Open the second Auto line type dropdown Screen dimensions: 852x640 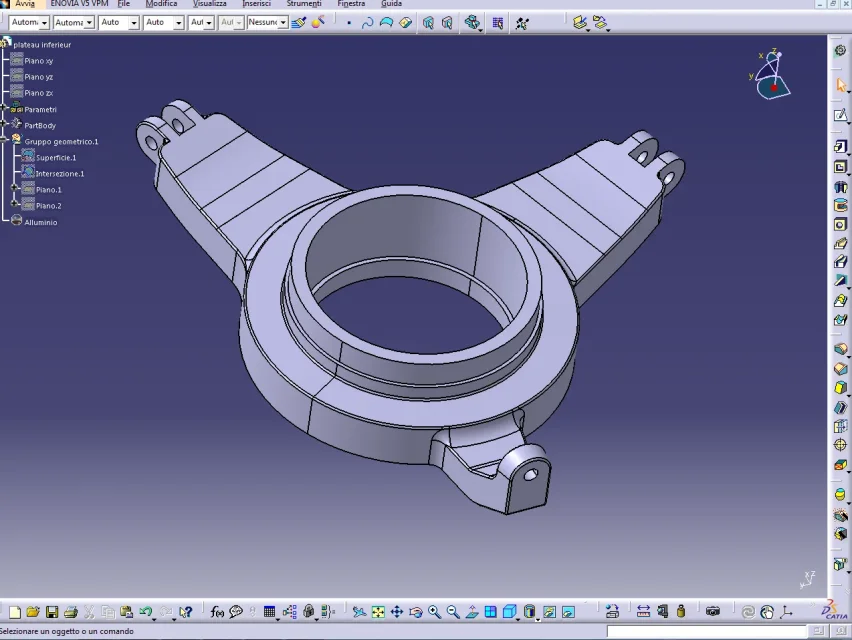coord(178,23)
